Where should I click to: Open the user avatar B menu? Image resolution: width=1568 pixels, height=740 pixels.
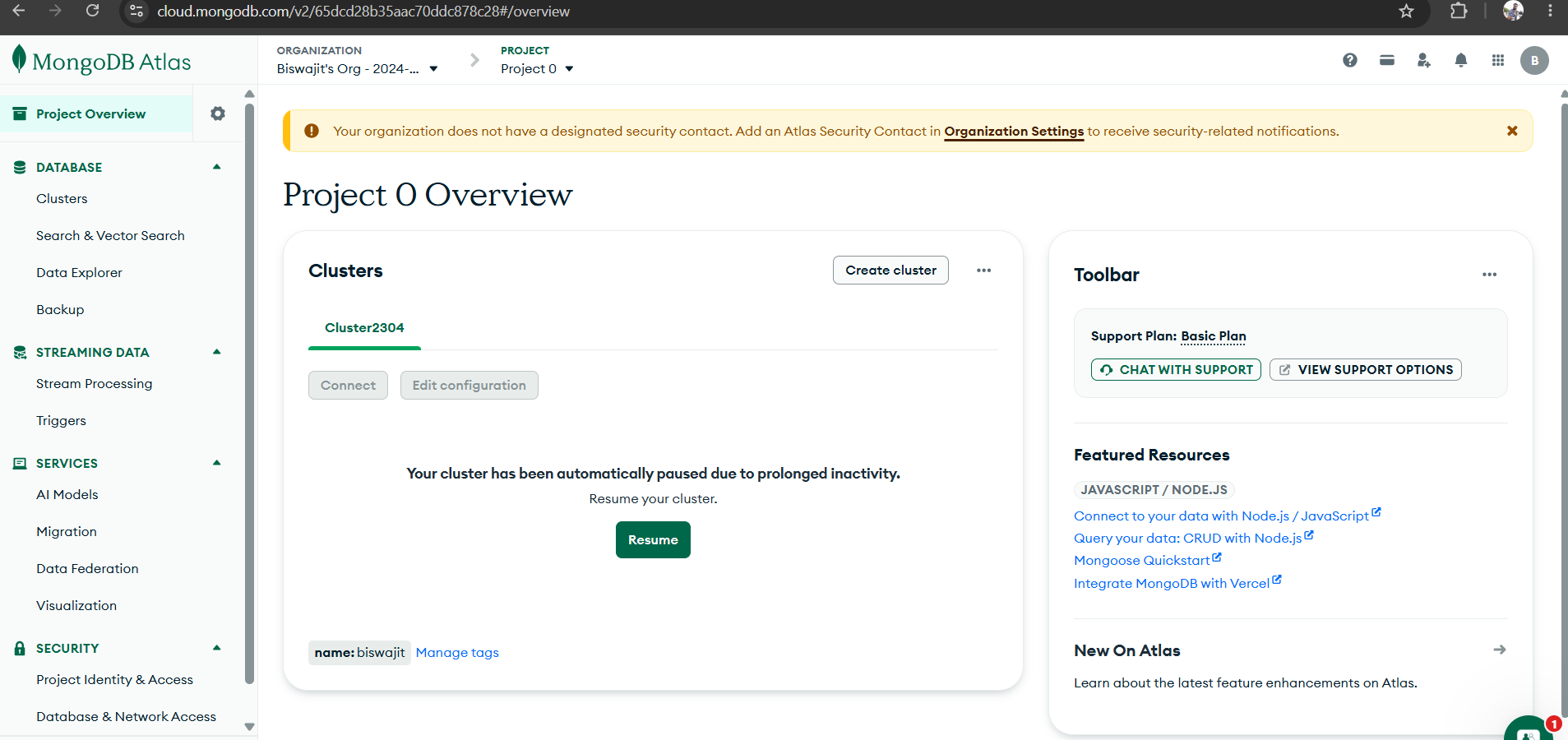(1534, 60)
